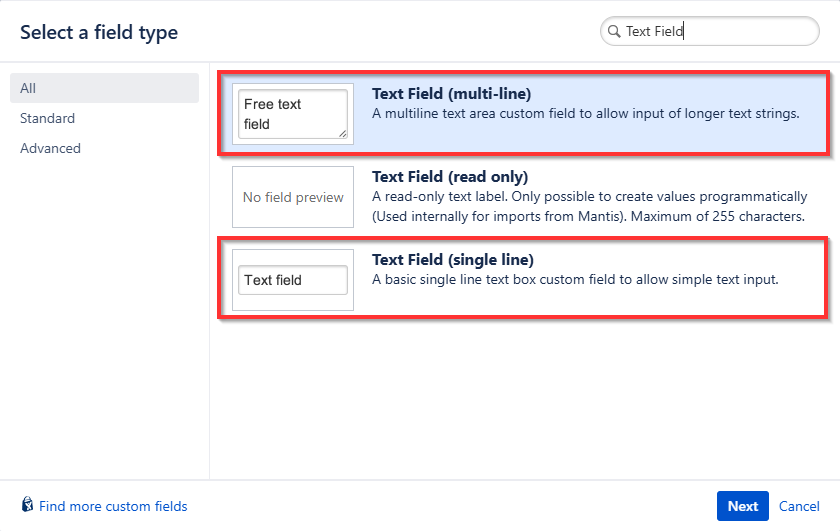Click the Cancel link
The width and height of the screenshot is (840, 531).
coord(799,506)
